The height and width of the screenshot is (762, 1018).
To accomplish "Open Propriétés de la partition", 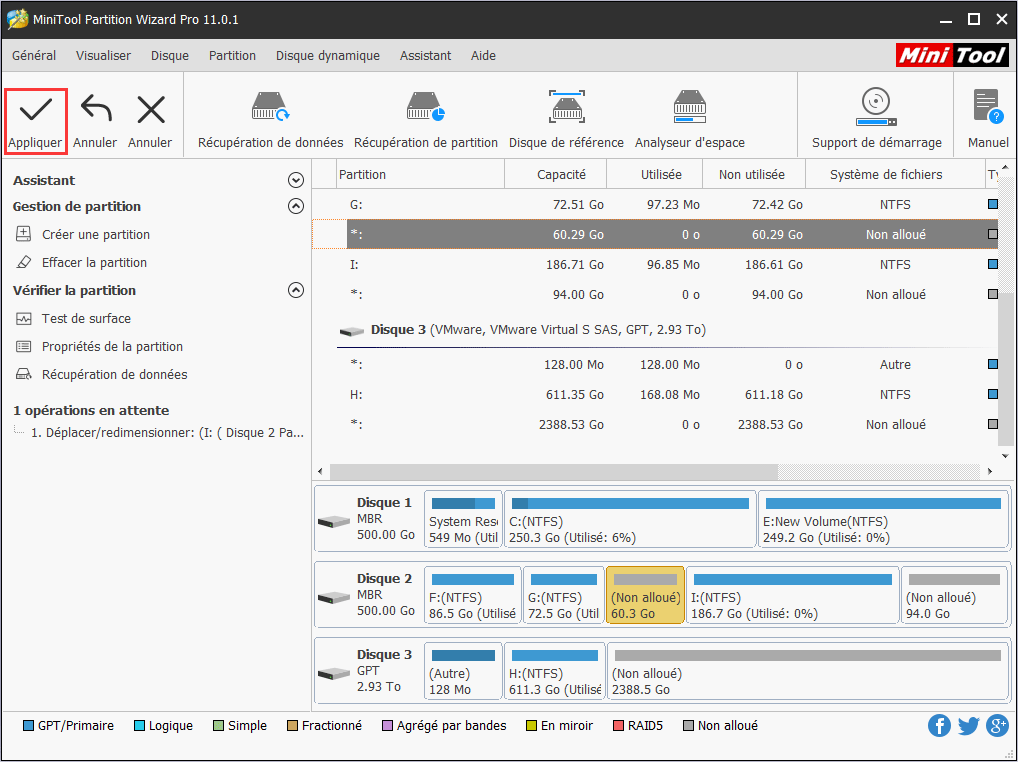I will pyautogui.click(x=112, y=347).
